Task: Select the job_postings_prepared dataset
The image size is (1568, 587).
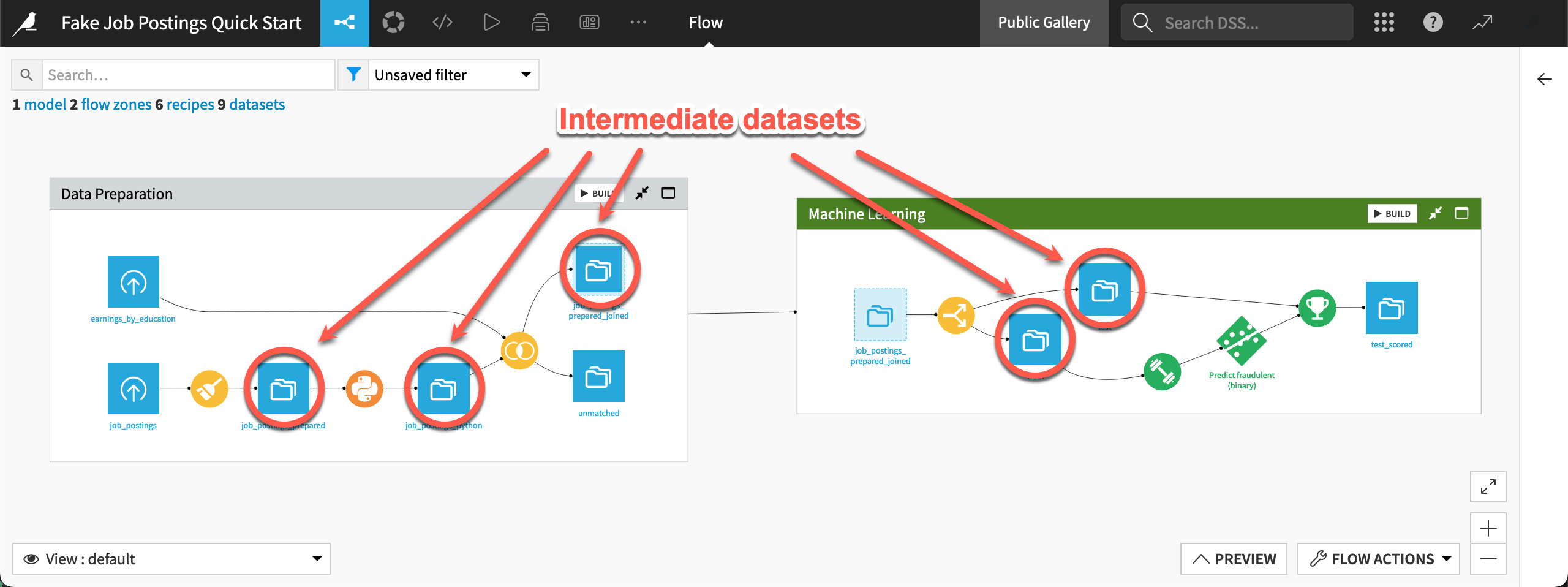Action: [284, 388]
